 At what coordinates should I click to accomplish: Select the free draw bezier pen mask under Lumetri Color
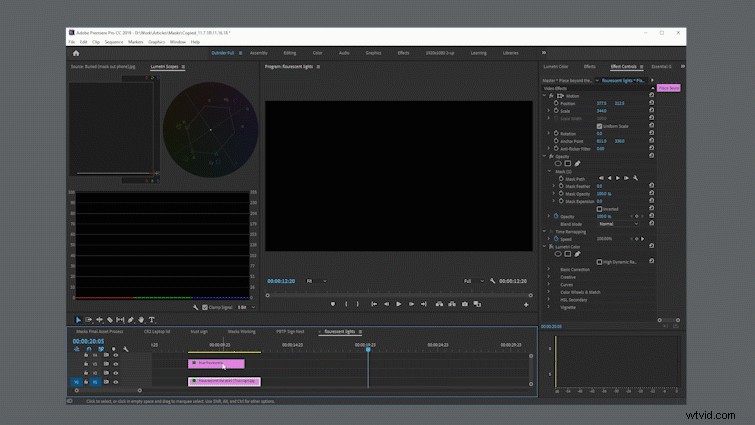coord(577,254)
